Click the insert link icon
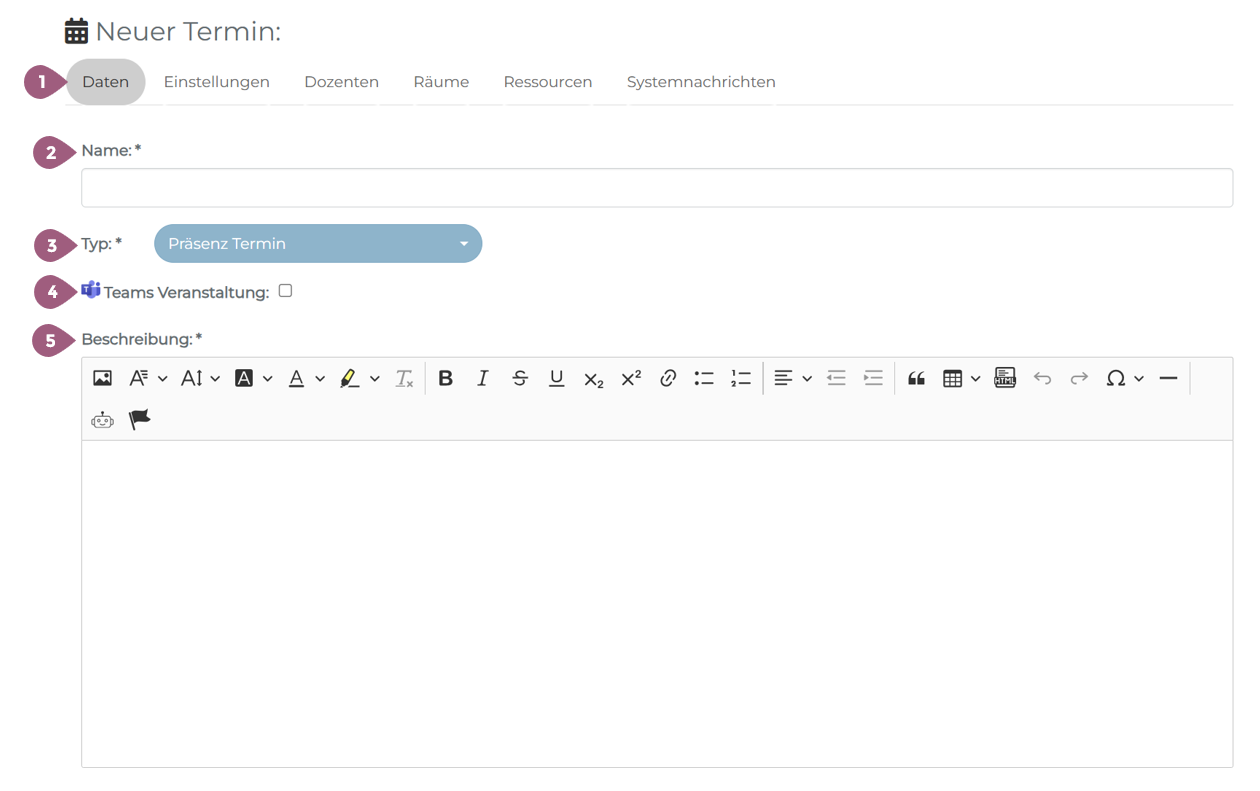 [668, 378]
